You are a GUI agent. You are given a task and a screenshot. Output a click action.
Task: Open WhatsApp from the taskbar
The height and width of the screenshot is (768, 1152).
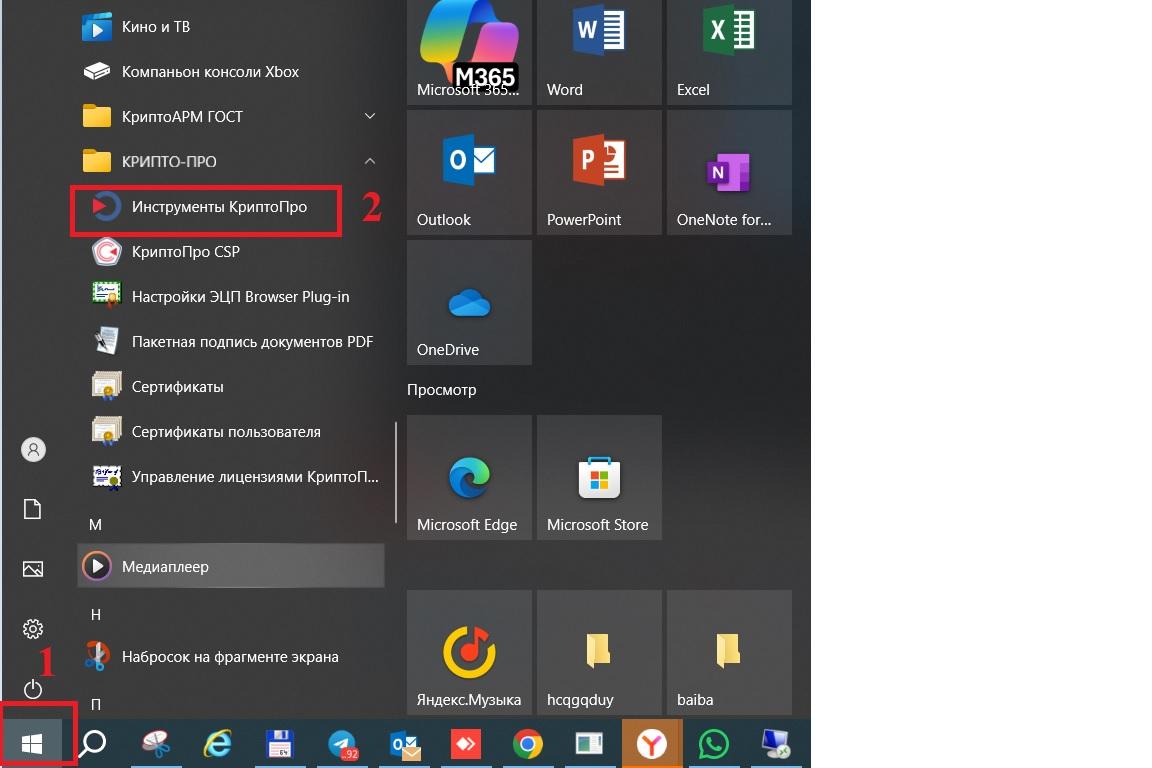[x=713, y=744]
